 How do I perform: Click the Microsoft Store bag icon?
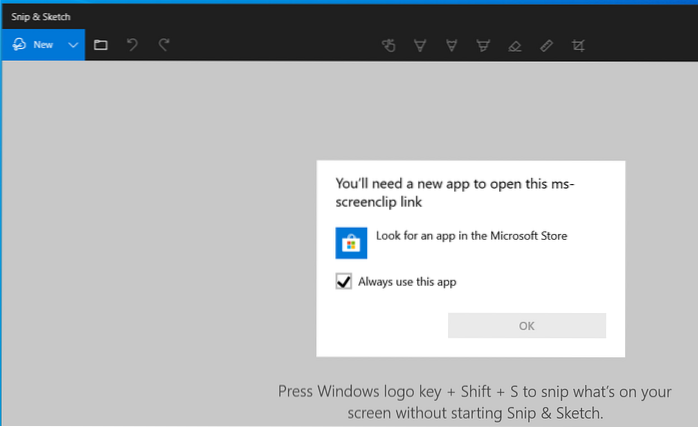click(351, 242)
